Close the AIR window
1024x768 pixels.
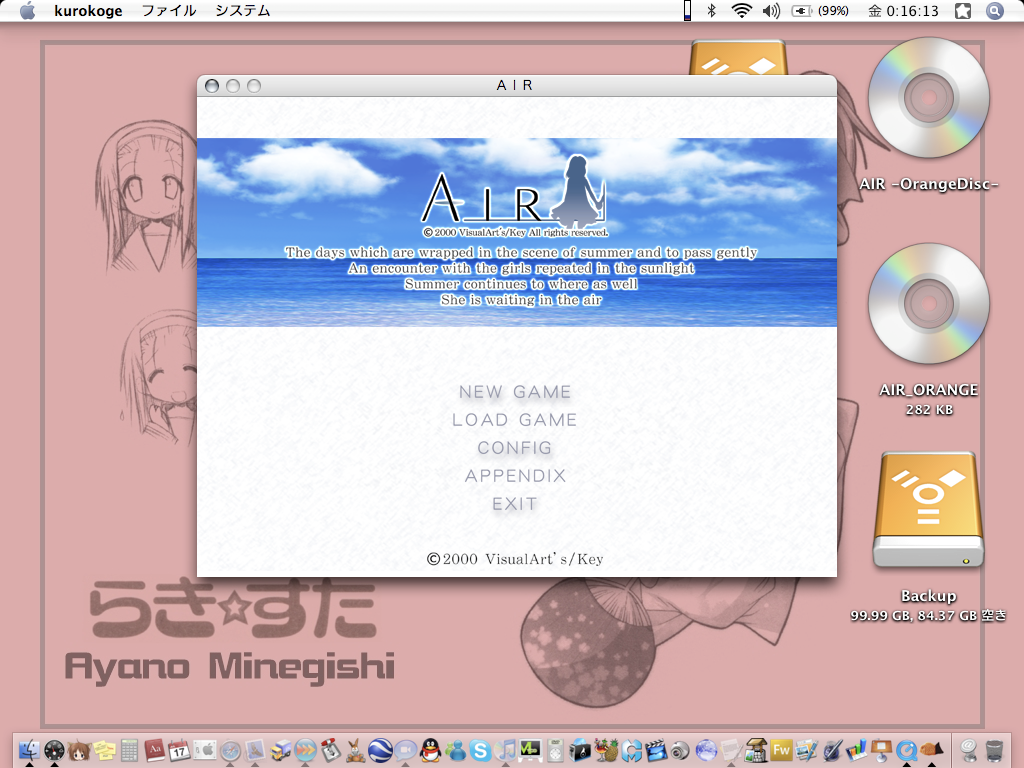[212, 86]
